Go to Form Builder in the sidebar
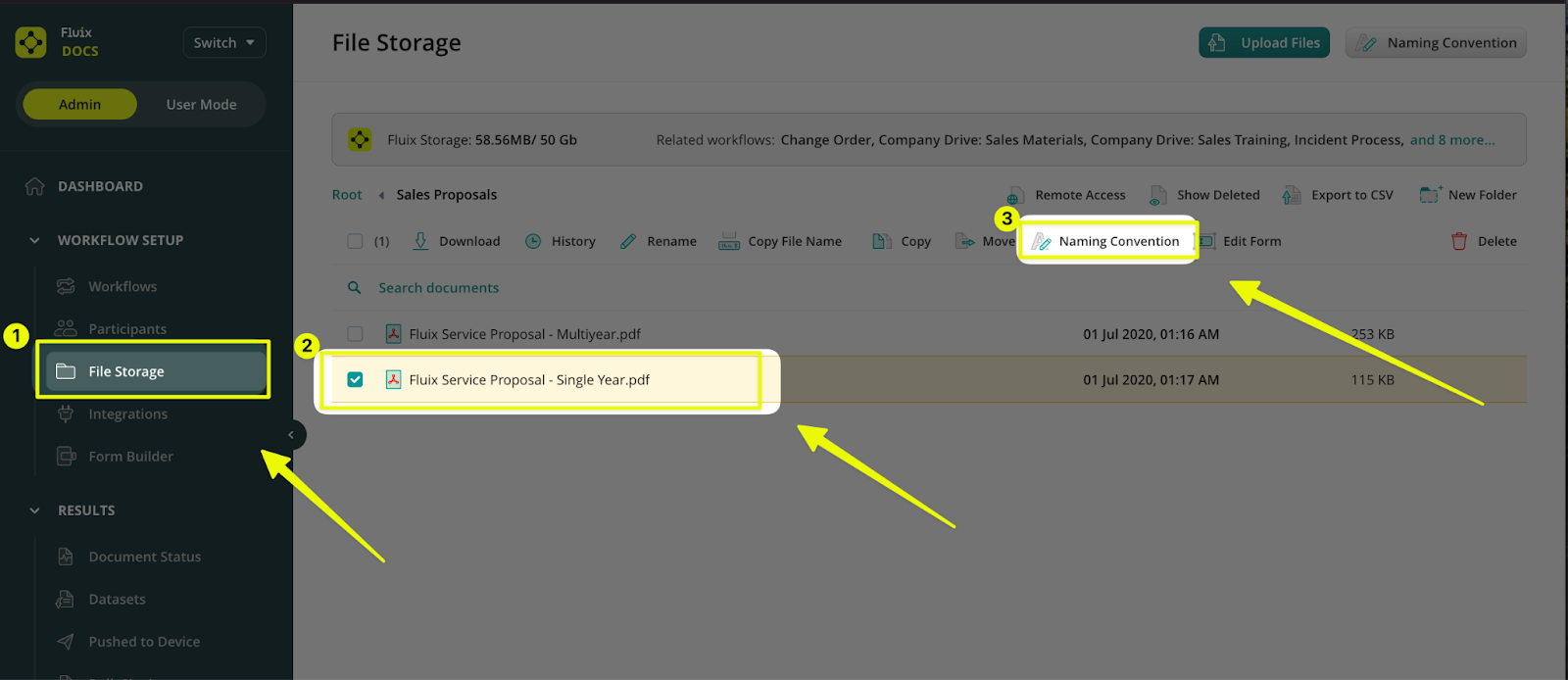Screen dimensions: 1568x680 [130, 457]
